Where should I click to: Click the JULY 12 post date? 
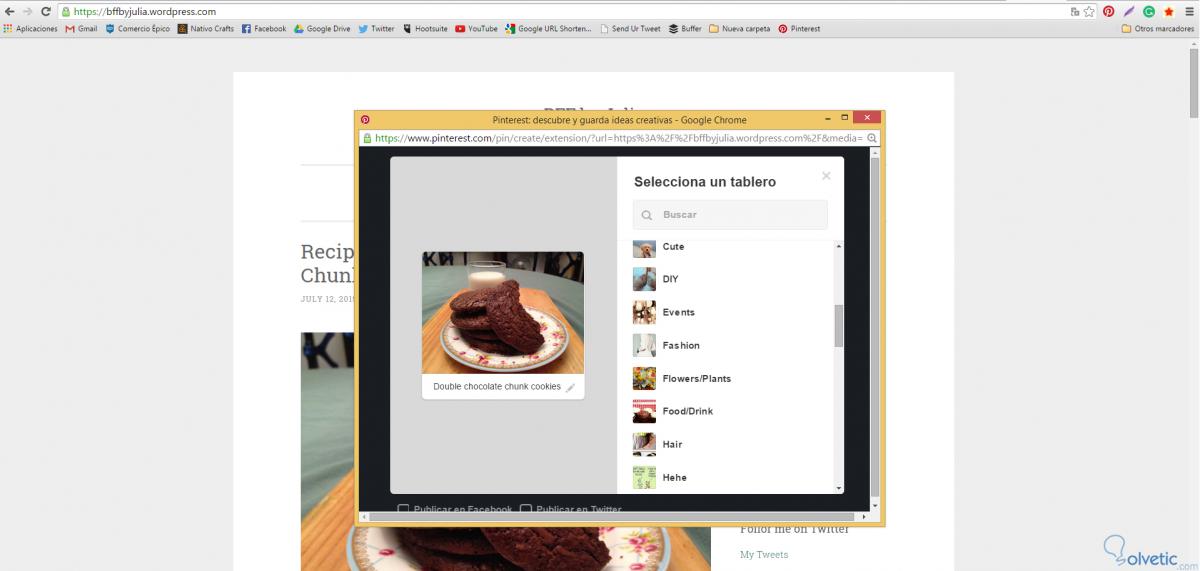(x=328, y=299)
